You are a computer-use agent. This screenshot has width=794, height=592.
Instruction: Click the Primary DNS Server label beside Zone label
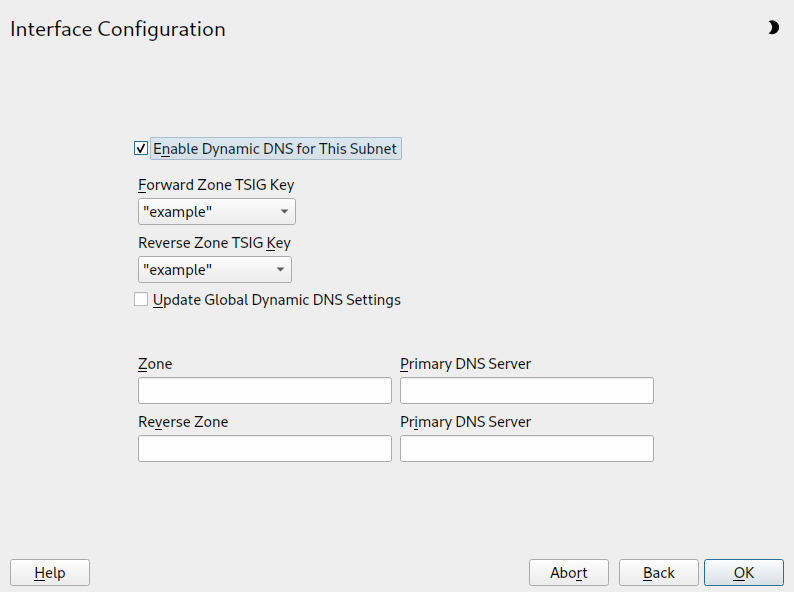point(465,364)
